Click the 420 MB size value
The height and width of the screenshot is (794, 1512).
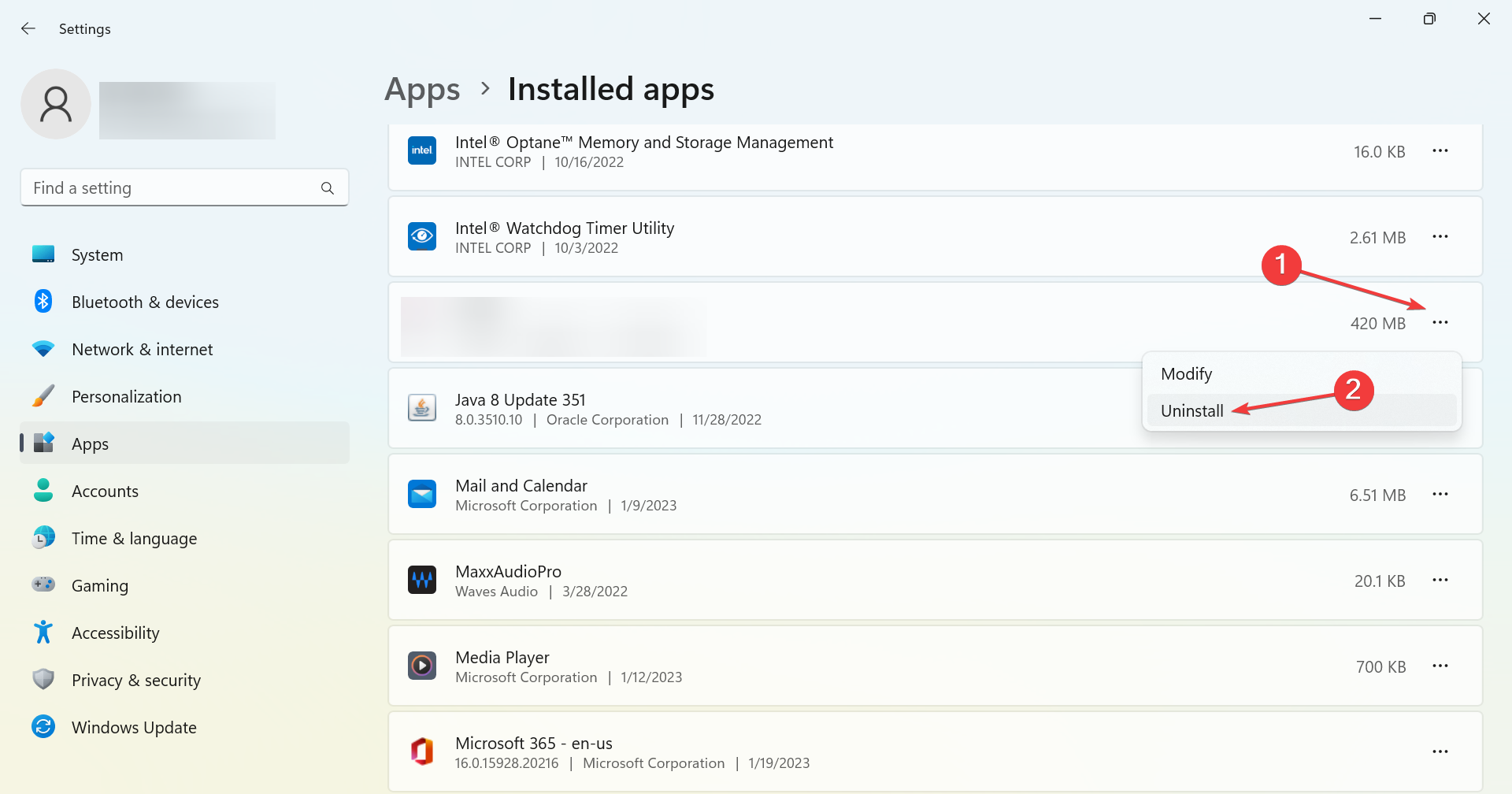(x=1378, y=324)
